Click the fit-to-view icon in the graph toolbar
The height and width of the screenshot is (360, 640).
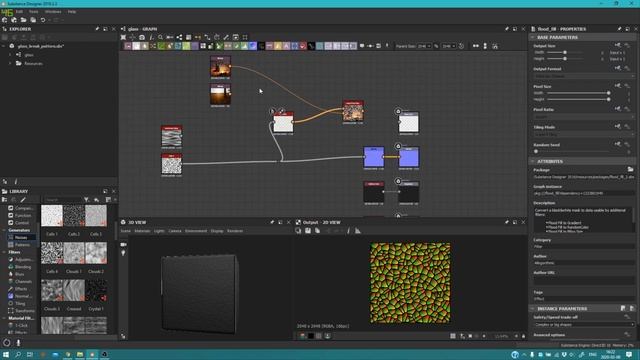click(x=123, y=37)
